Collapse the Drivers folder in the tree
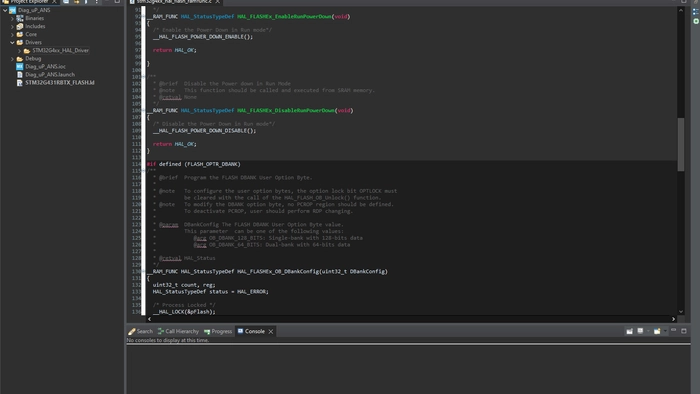Screen dimensions: 700x394 [x=12, y=42]
